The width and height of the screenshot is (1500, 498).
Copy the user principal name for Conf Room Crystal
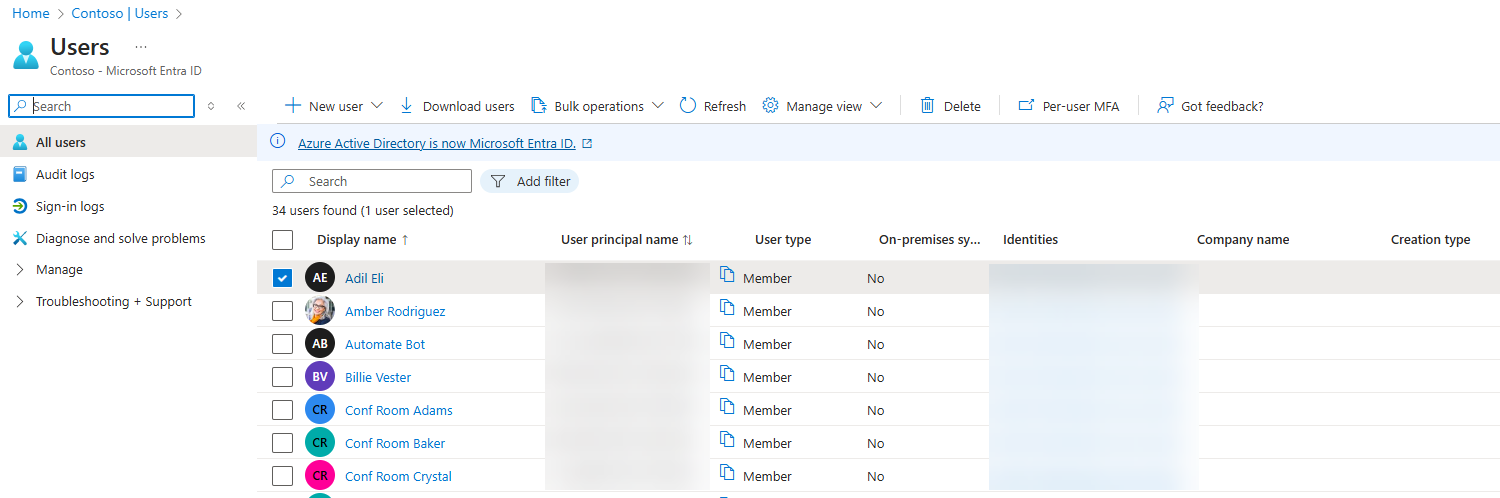[x=728, y=473]
